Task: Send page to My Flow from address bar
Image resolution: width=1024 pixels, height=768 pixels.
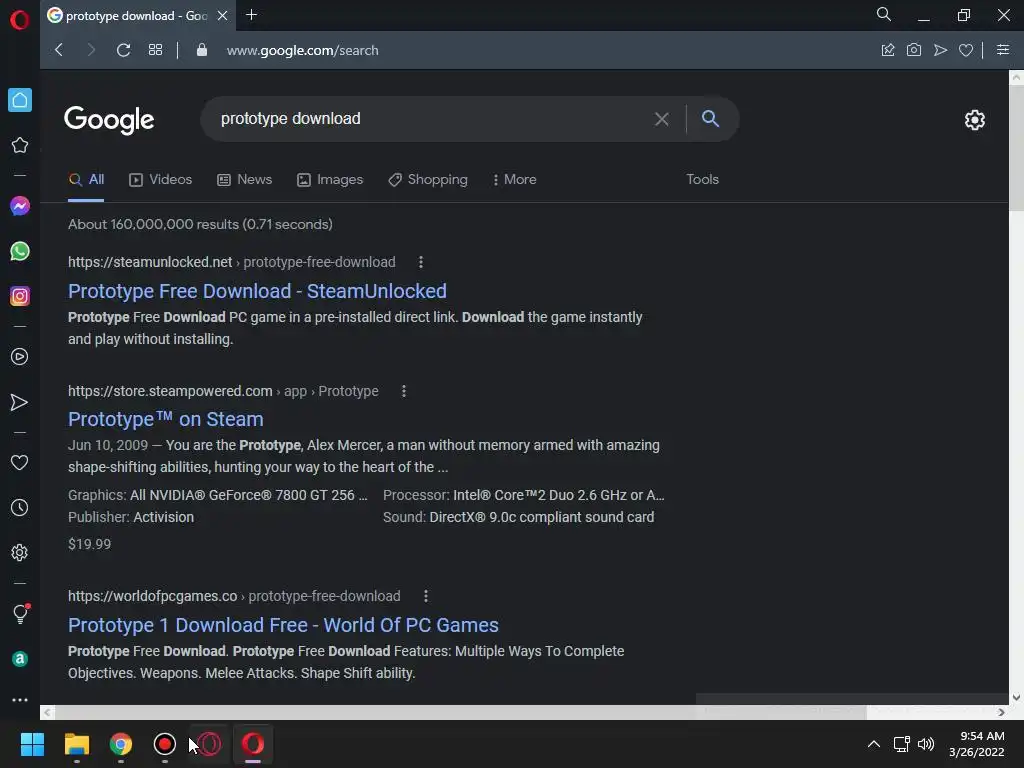Action: pyautogui.click(x=940, y=50)
